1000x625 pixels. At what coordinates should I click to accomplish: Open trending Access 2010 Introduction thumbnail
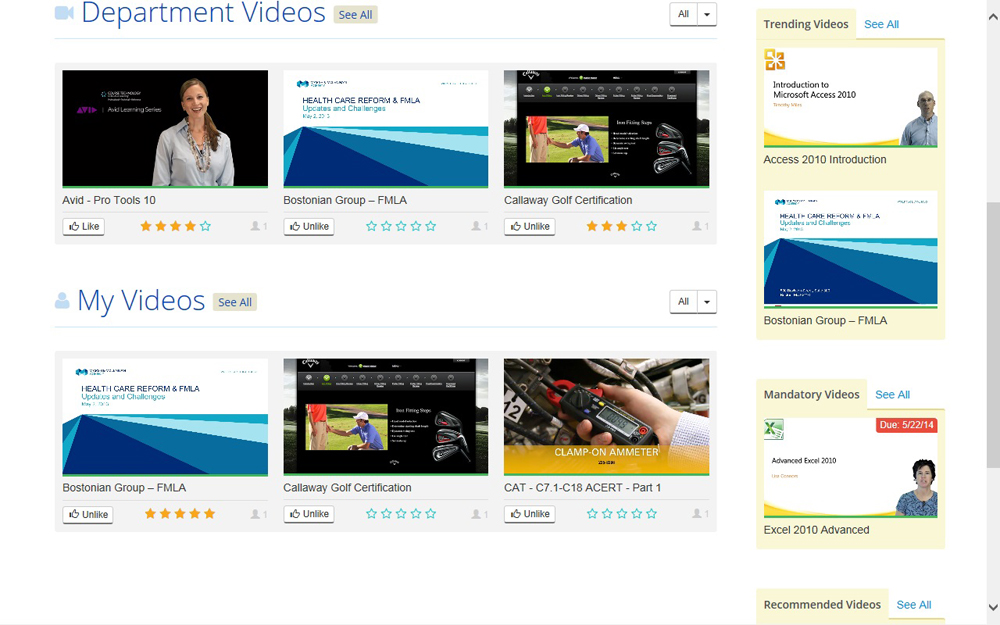point(851,98)
